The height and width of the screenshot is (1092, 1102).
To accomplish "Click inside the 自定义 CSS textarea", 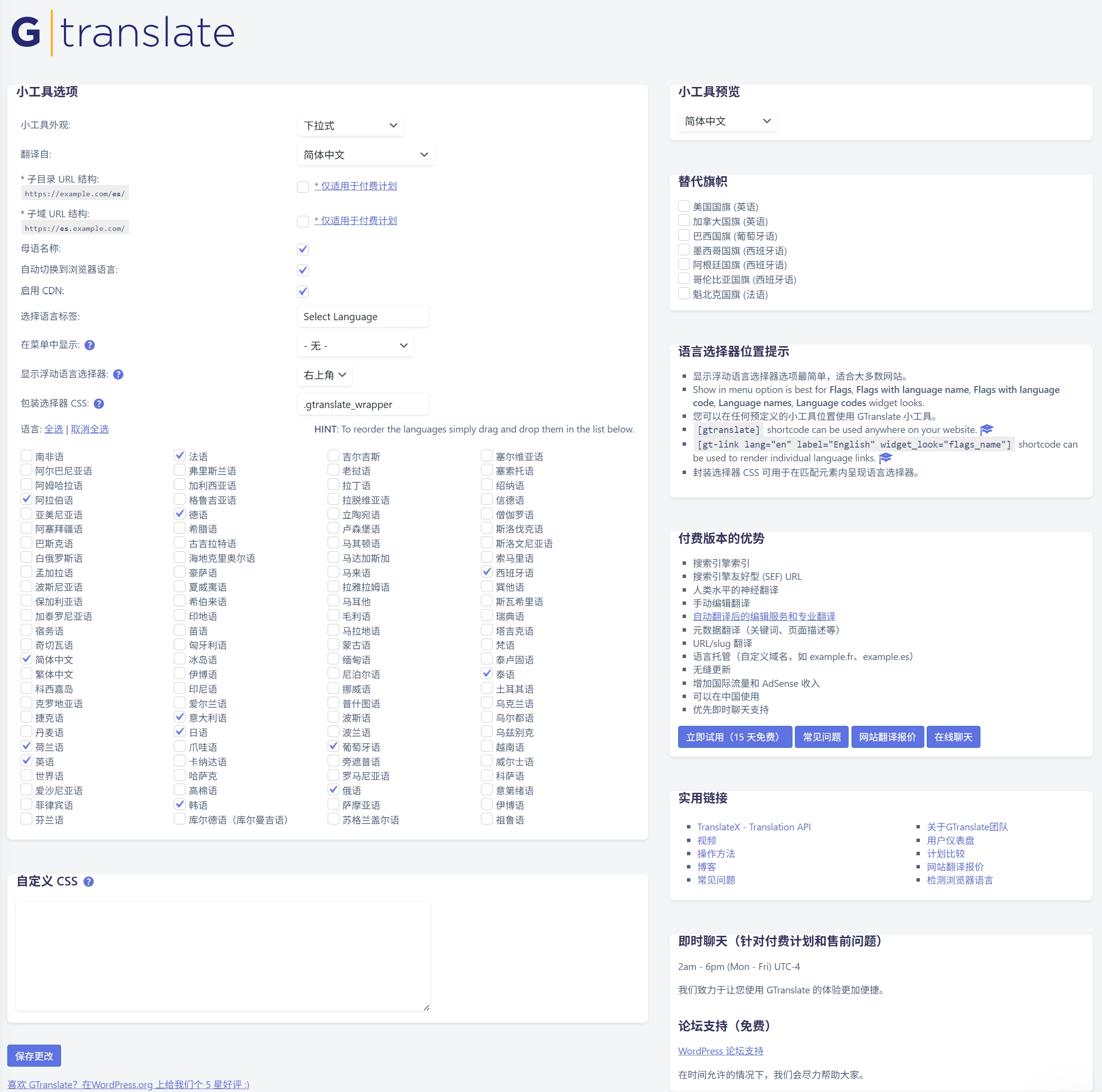I will point(223,956).
